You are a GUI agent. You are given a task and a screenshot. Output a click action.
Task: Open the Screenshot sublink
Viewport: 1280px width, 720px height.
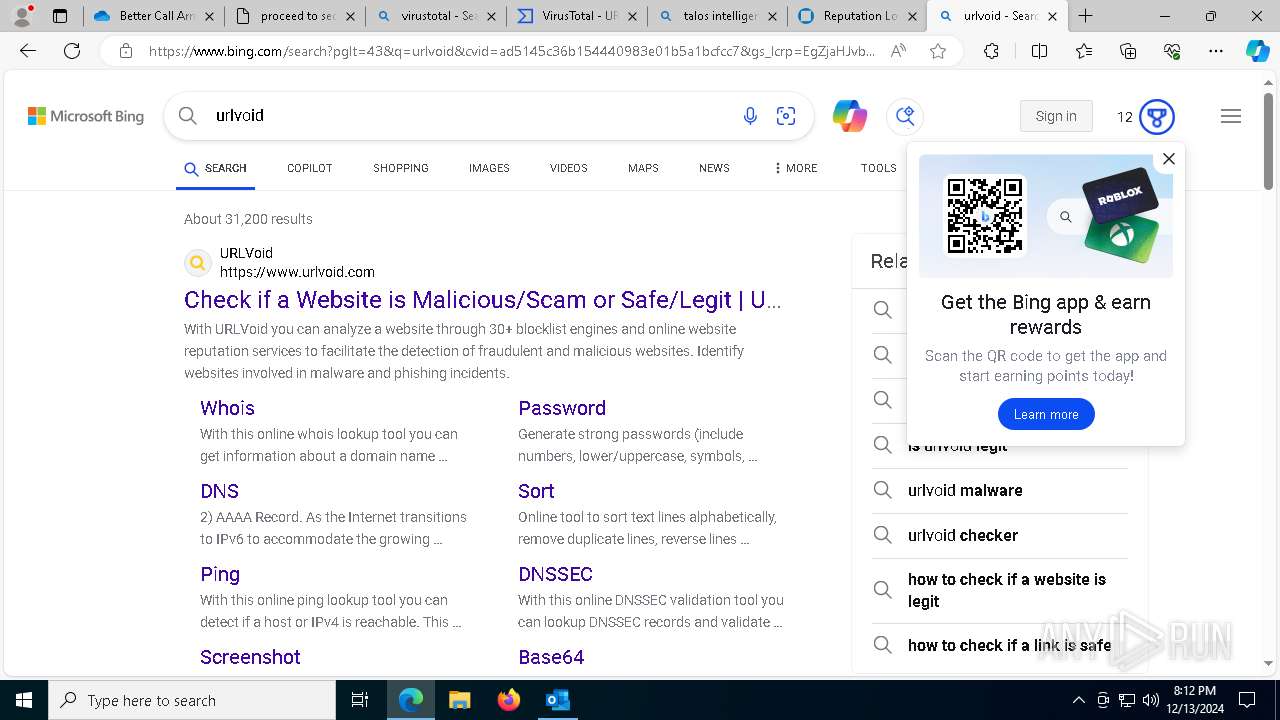coord(250,657)
